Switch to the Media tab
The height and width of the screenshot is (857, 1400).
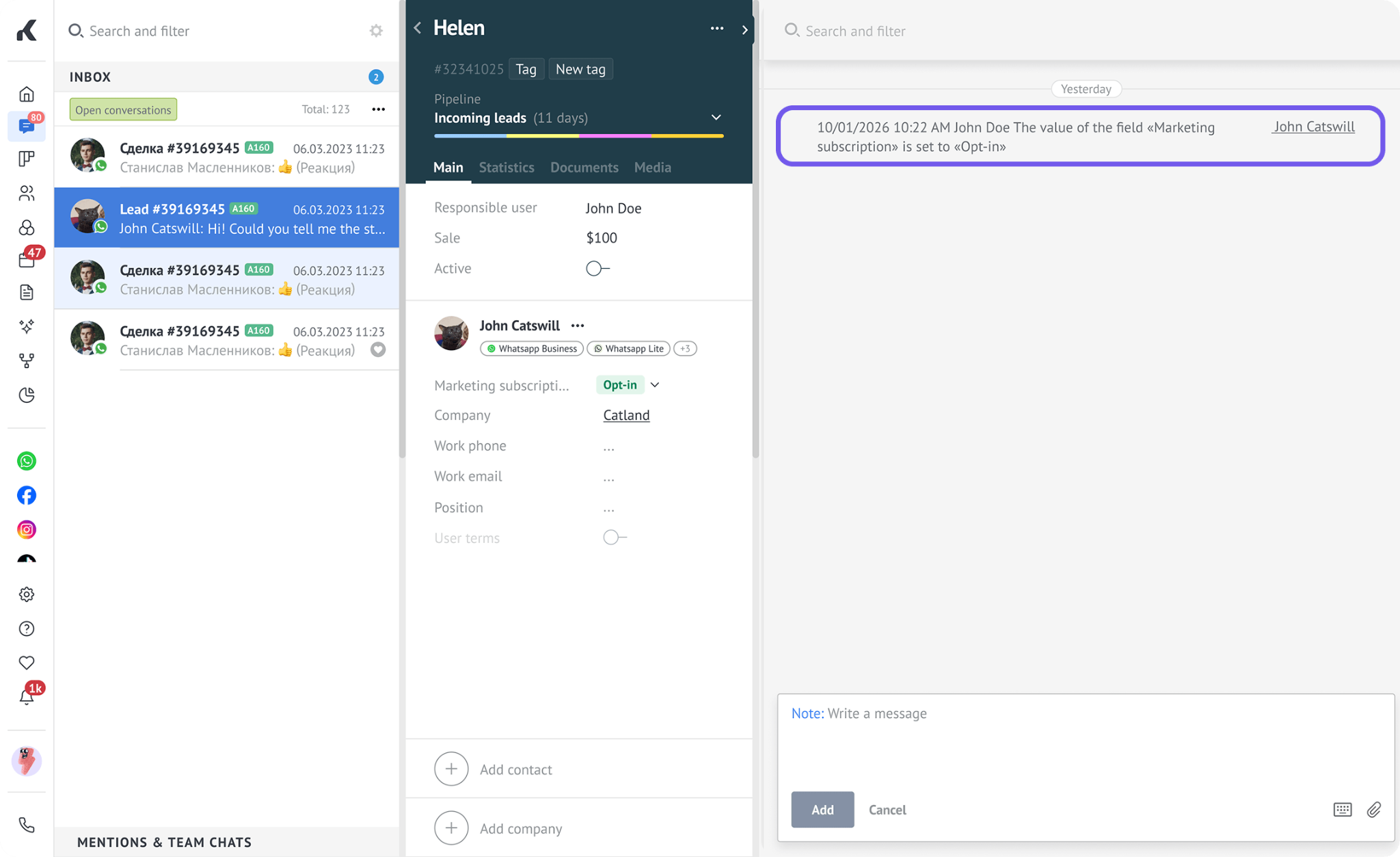point(652,167)
